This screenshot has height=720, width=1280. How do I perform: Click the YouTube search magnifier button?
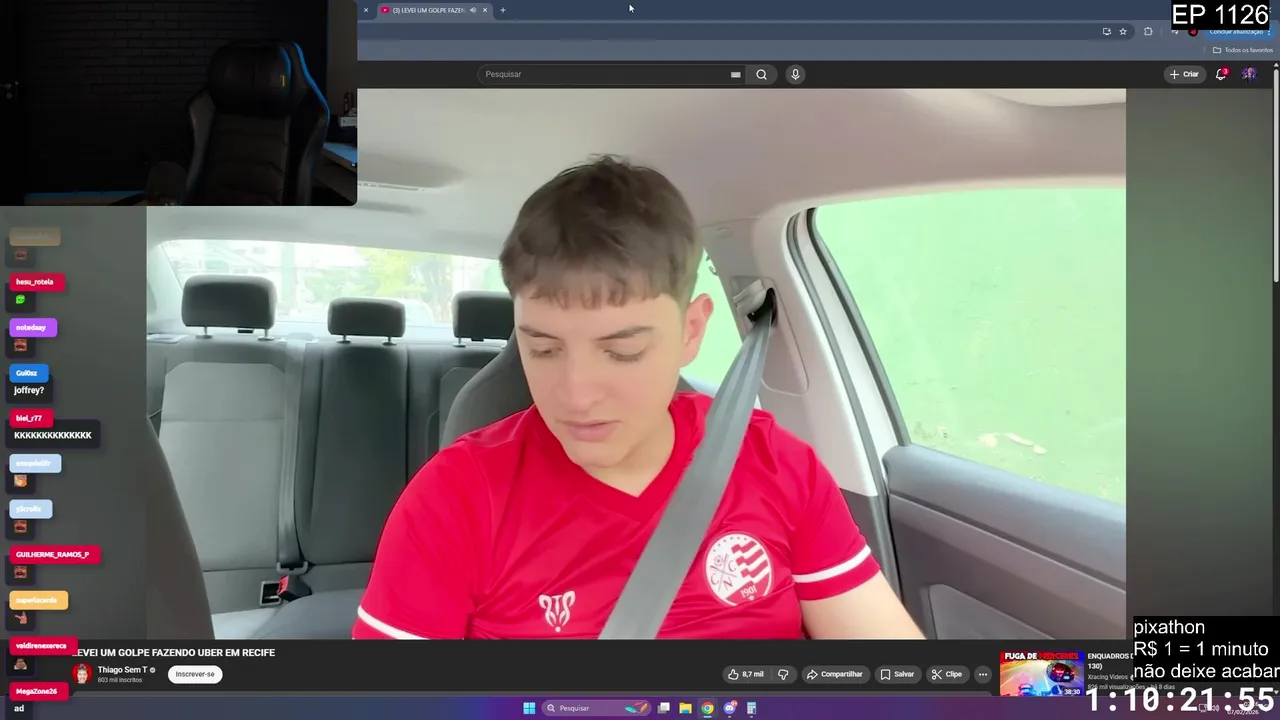tap(761, 74)
